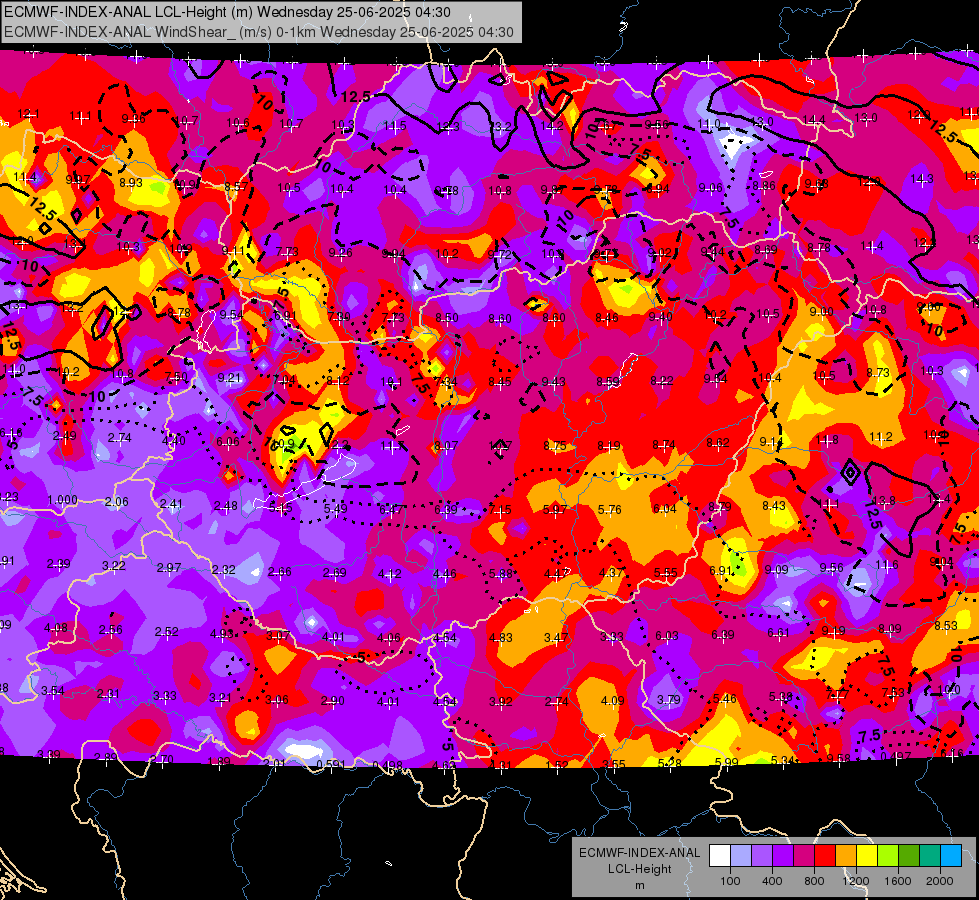Click the wind shear value 2.06
Image resolution: width=979 pixels, height=900 pixels.
116,502
